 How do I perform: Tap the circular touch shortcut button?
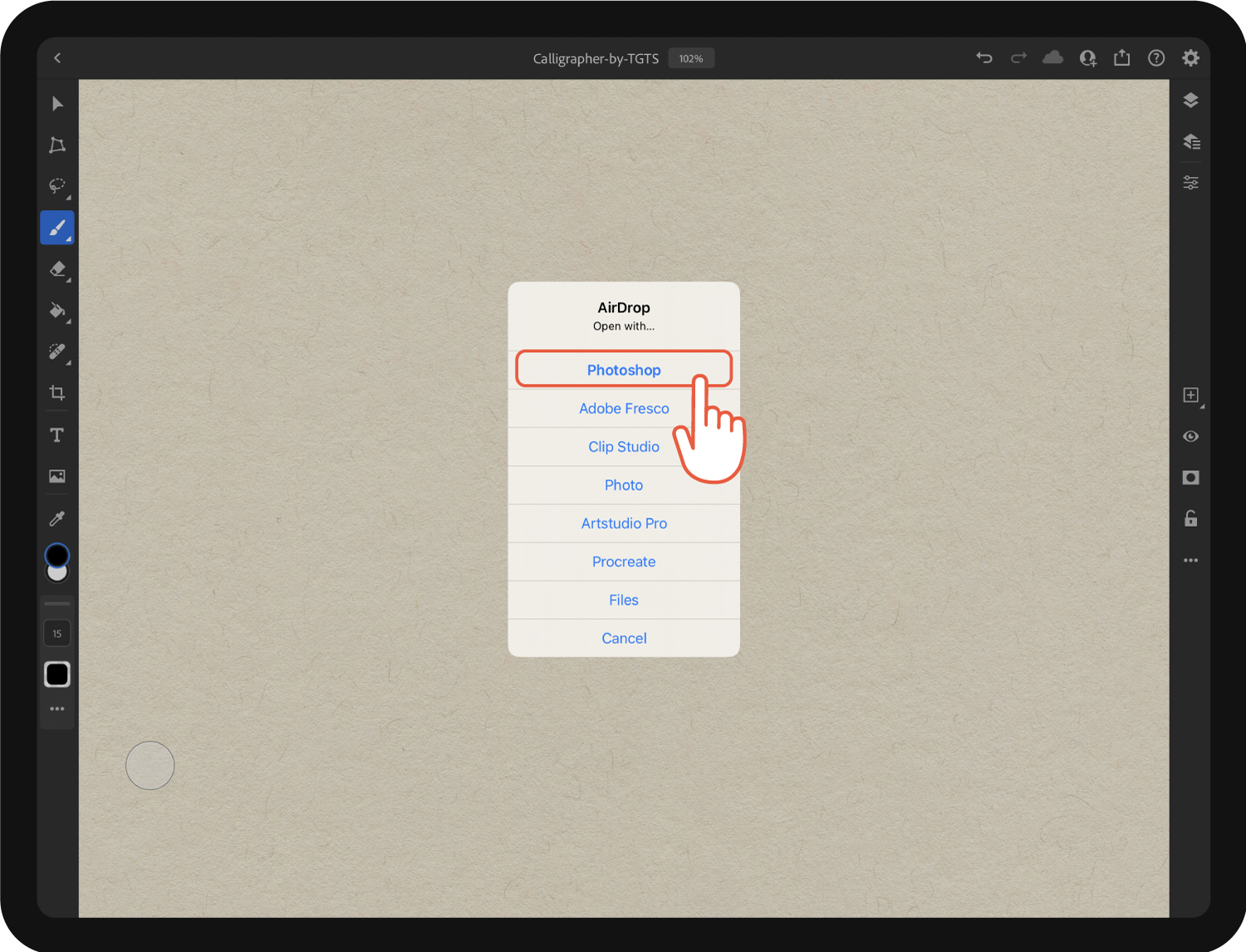(x=150, y=765)
